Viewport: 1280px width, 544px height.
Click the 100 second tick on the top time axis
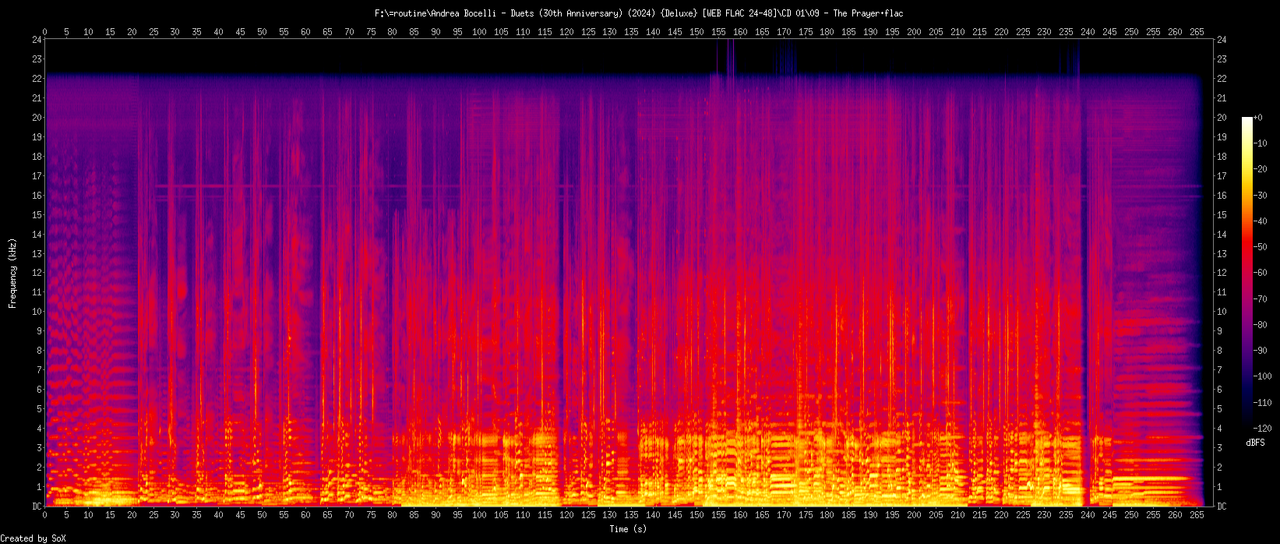(x=479, y=30)
